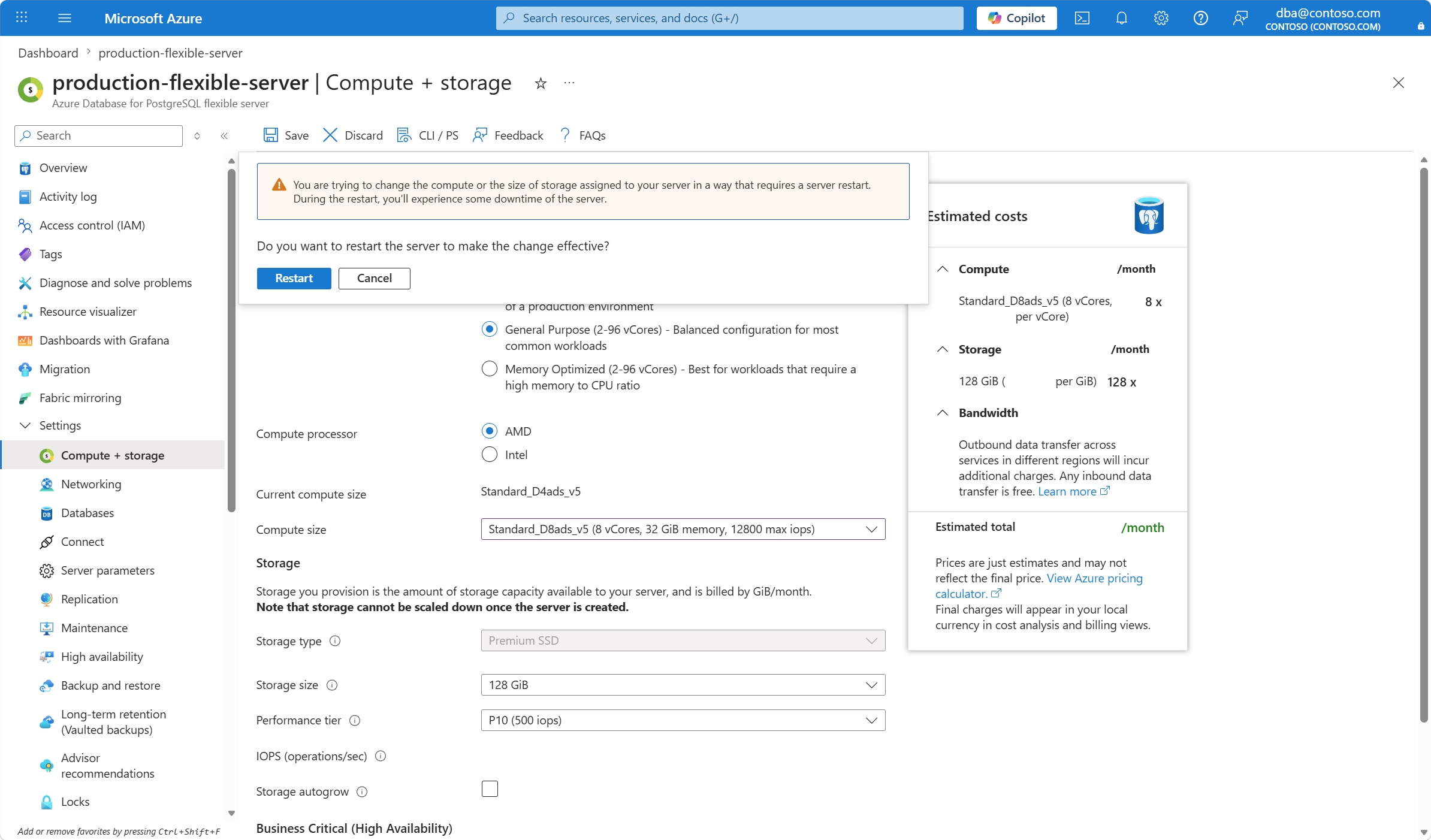Focus the global search resources box

pos(730,18)
